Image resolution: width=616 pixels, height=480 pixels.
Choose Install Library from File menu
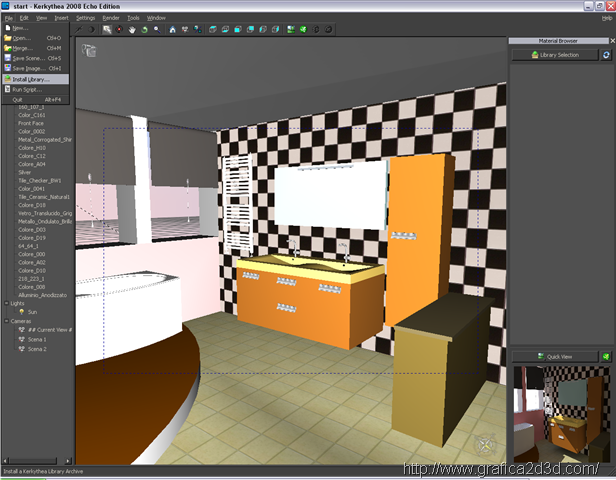35,78
